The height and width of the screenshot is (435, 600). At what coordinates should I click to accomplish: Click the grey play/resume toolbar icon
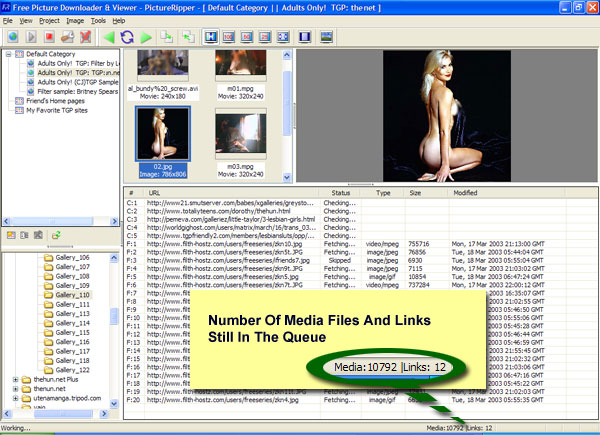[x=31, y=37]
